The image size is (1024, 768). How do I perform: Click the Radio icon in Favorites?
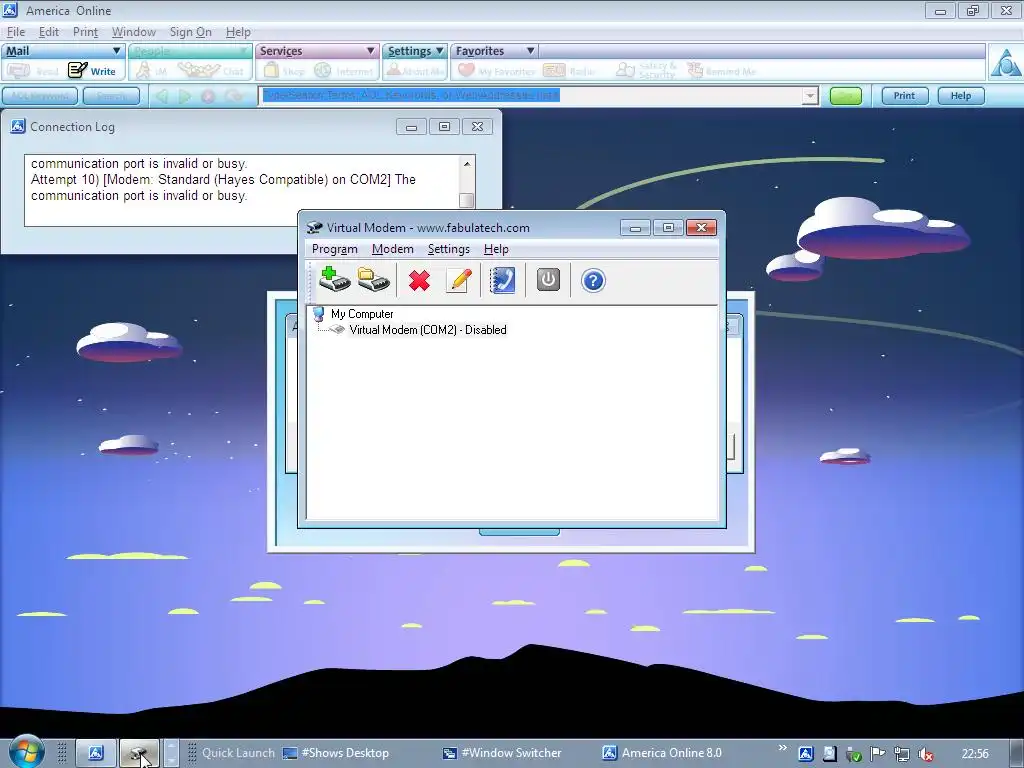click(568, 71)
